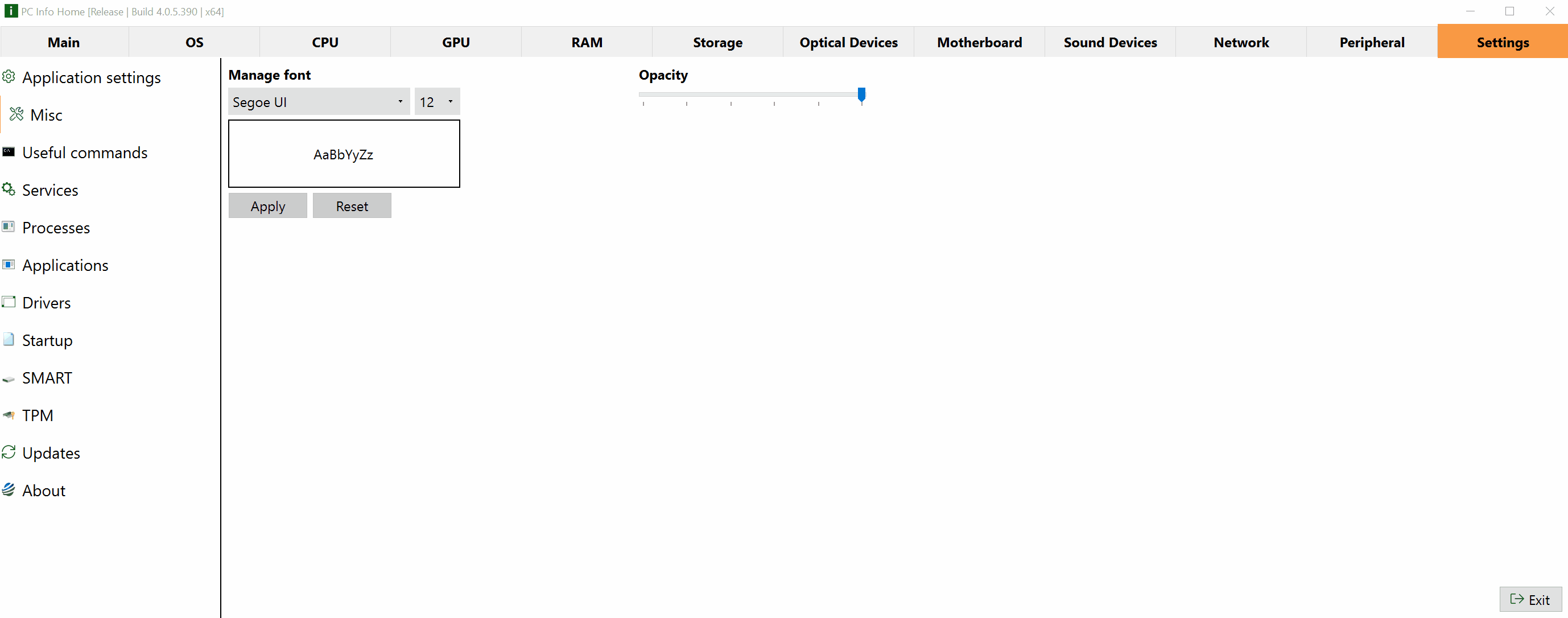The width and height of the screenshot is (1568, 618).
Task: Open the GPU tab
Action: tap(456, 42)
